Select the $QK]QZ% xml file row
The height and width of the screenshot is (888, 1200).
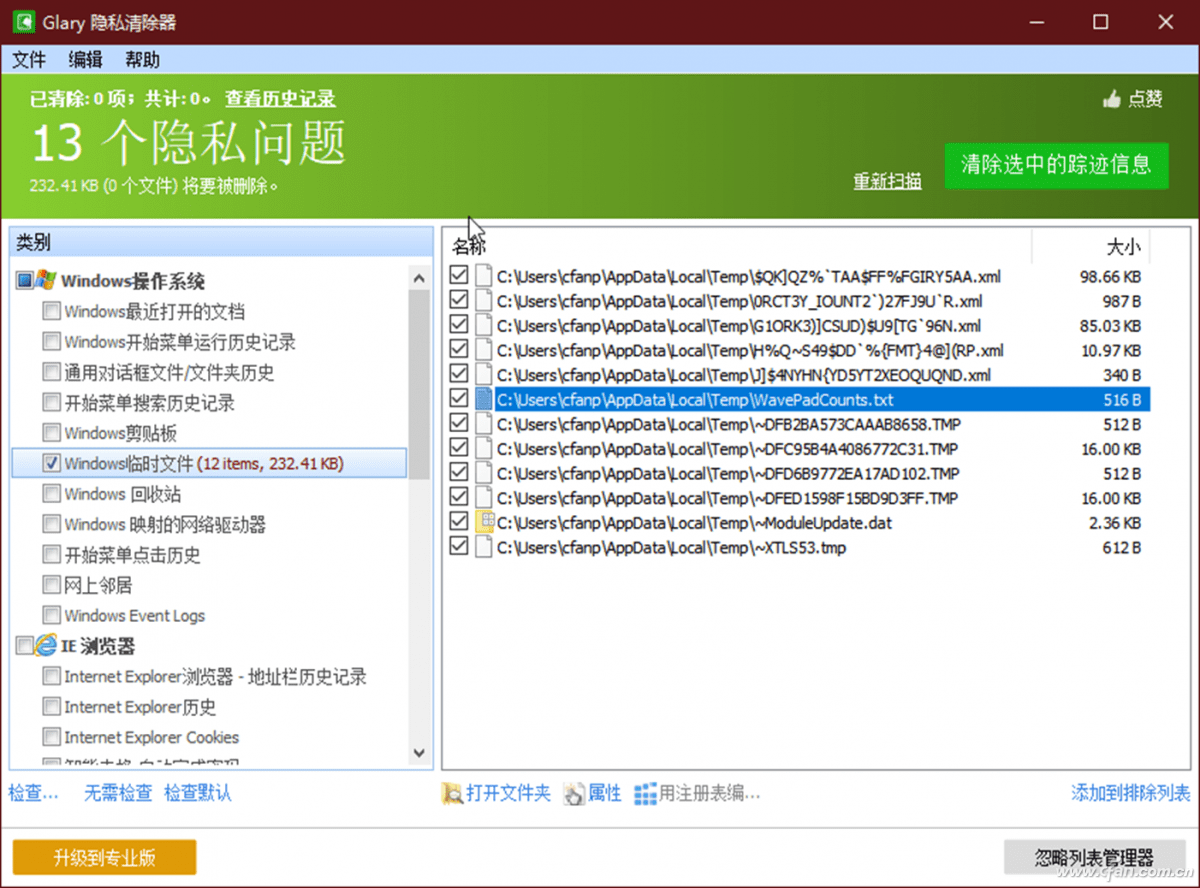(x=798, y=277)
